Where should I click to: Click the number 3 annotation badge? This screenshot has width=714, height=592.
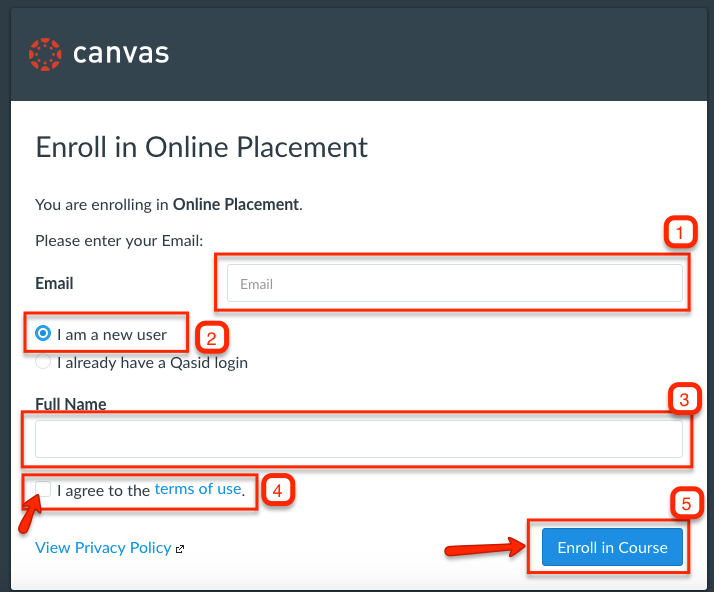coord(683,400)
